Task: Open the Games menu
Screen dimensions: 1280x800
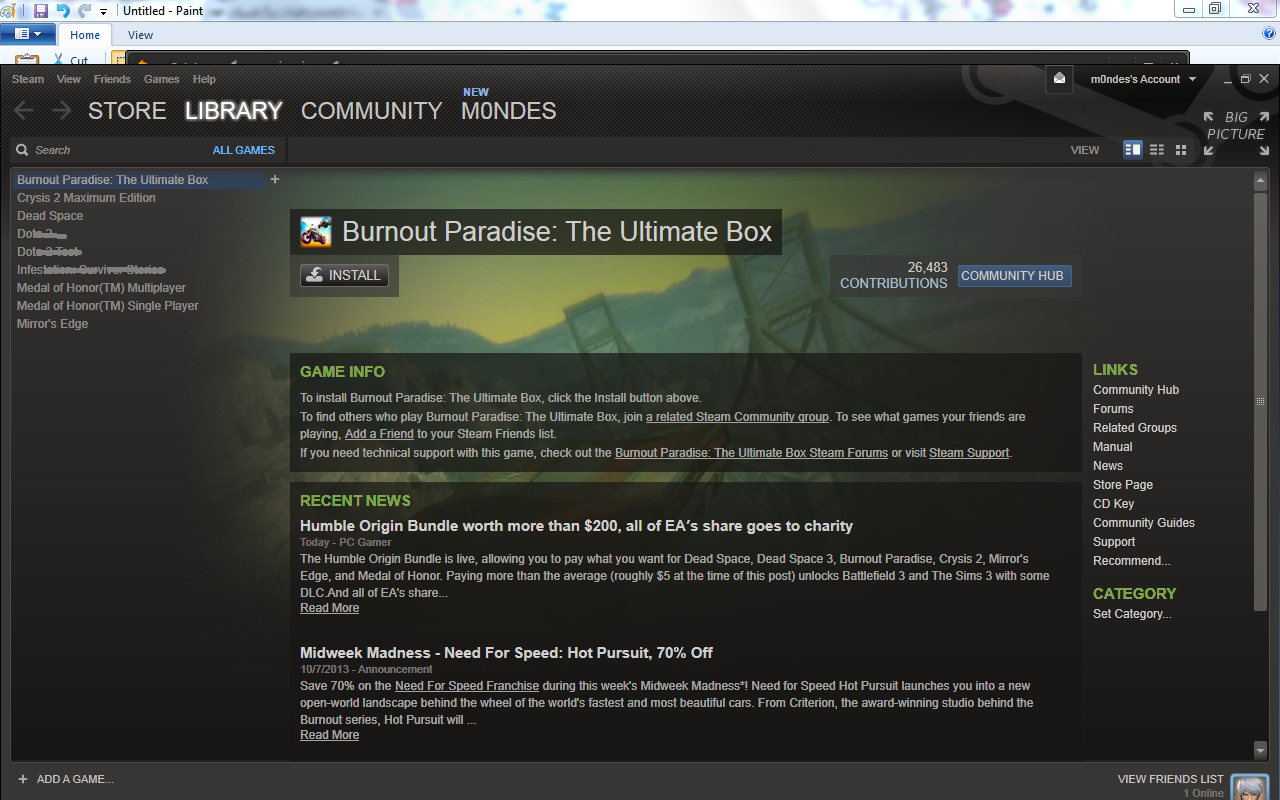Action: coord(162,79)
